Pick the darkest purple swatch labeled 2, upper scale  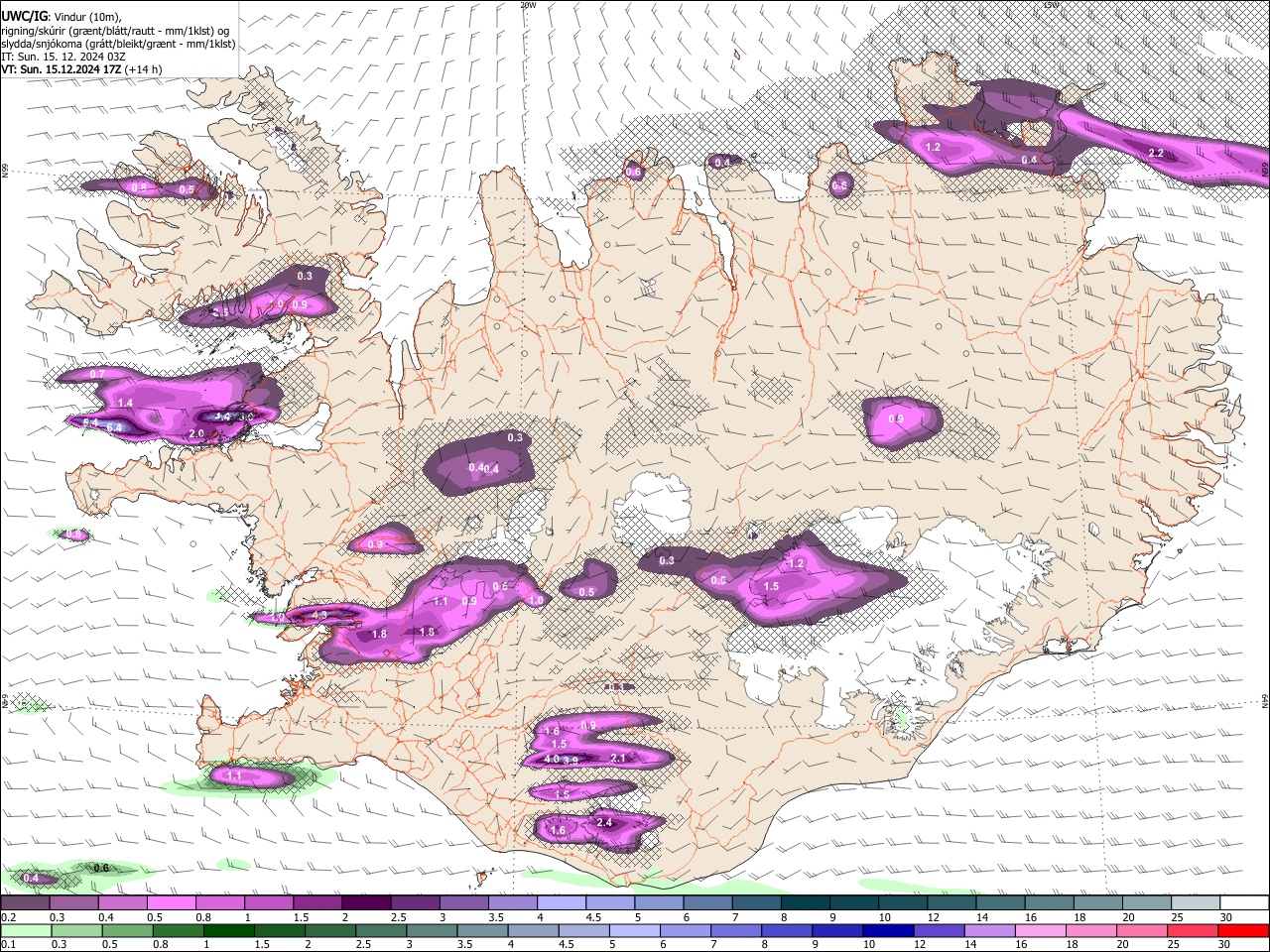366,903
